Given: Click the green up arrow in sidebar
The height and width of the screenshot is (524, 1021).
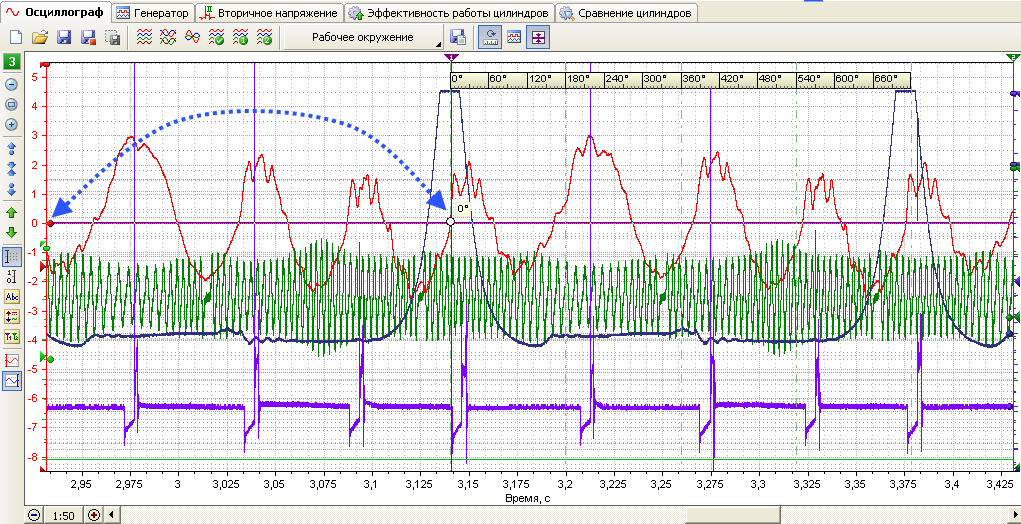Looking at the screenshot, I should [12, 213].
